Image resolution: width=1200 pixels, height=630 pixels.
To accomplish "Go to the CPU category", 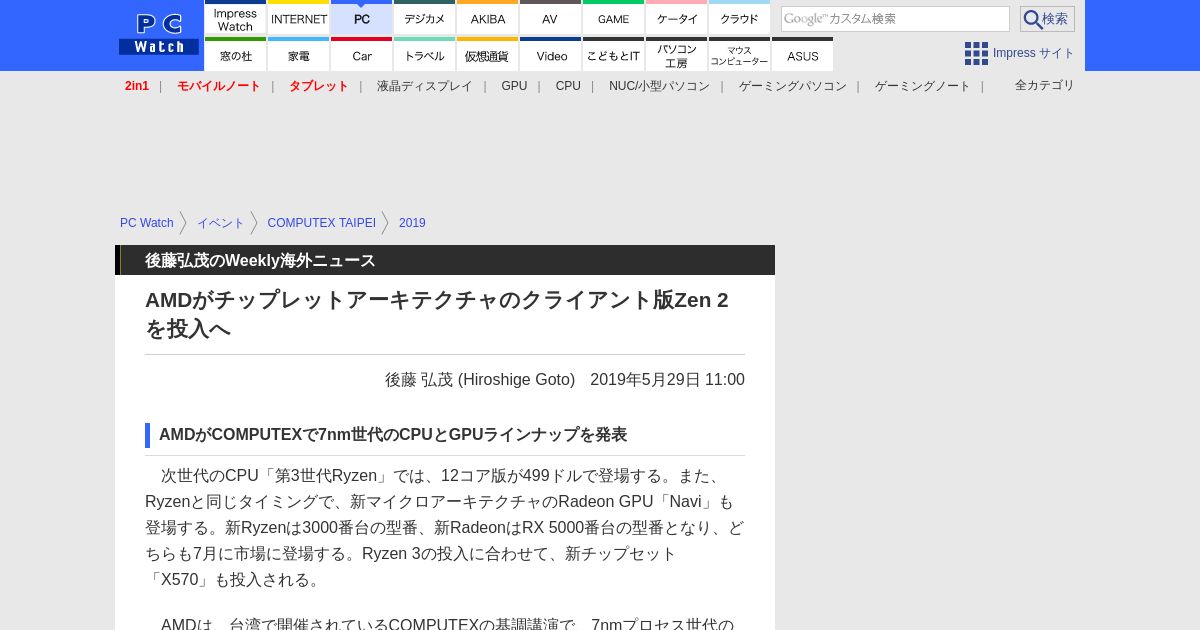I will click(568, 86).
